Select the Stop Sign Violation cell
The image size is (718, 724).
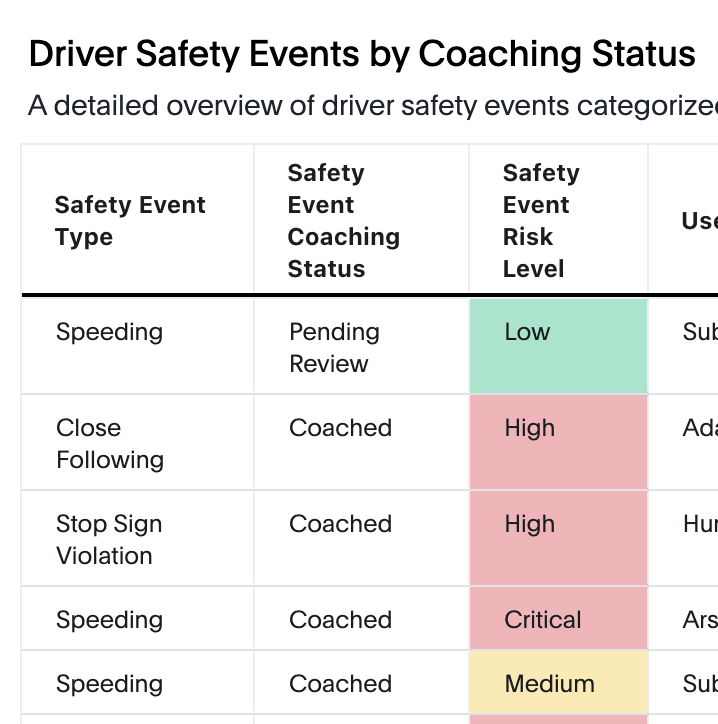point(109,539)
